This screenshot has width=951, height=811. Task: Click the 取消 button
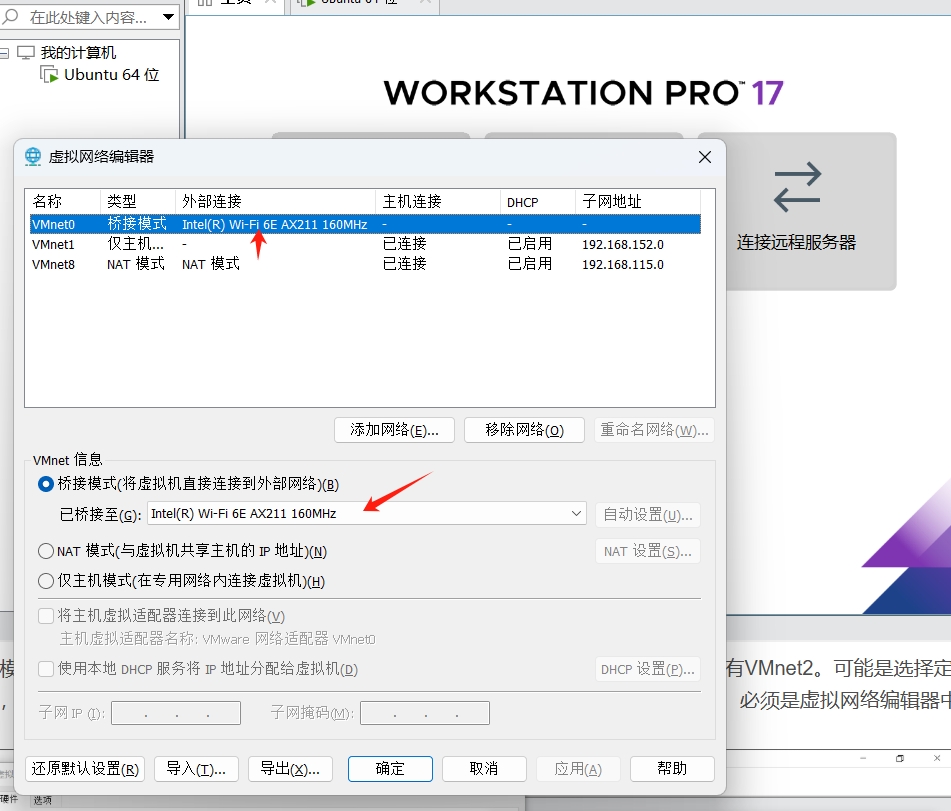point(484,769)
